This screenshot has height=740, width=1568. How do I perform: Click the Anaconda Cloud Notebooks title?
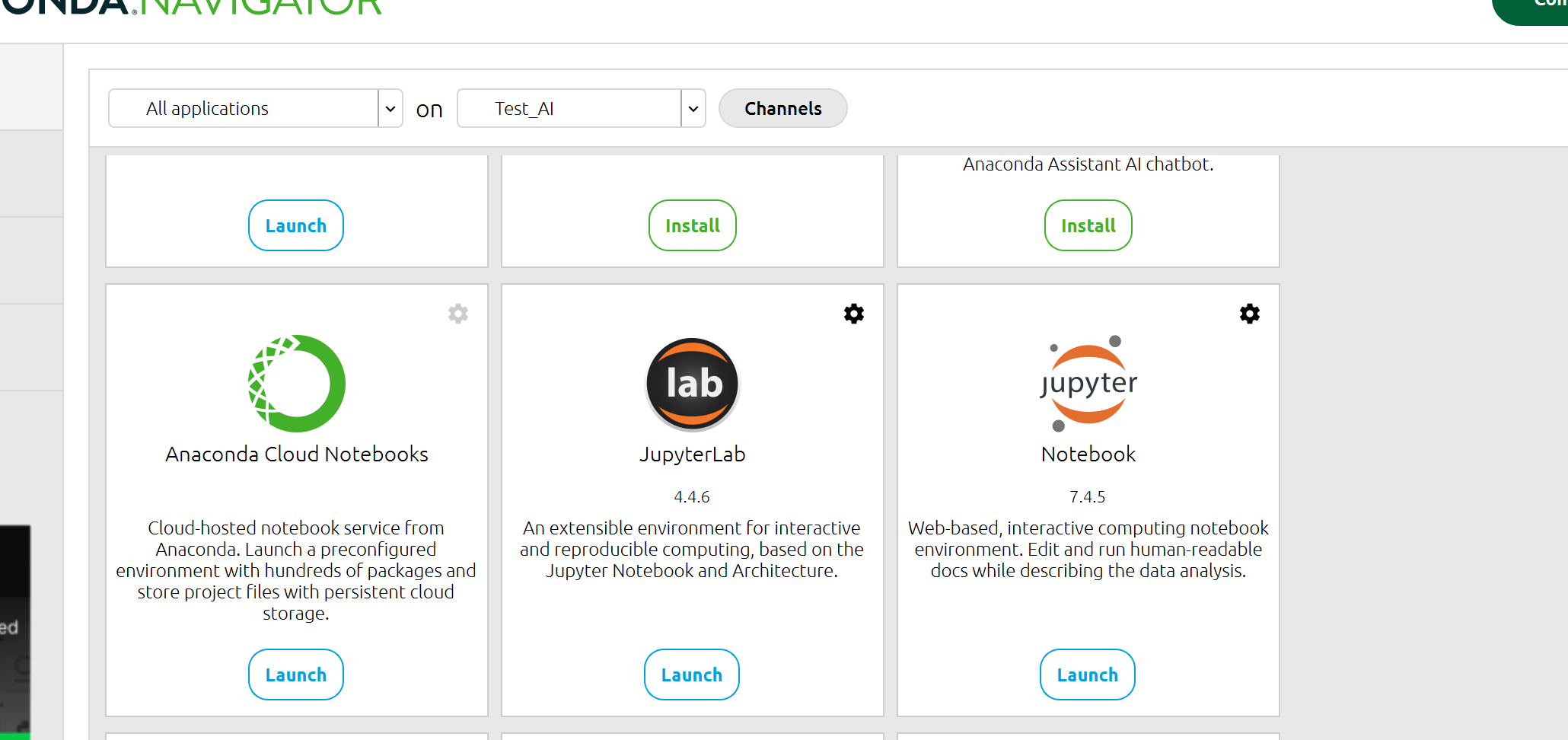[297, 455]
